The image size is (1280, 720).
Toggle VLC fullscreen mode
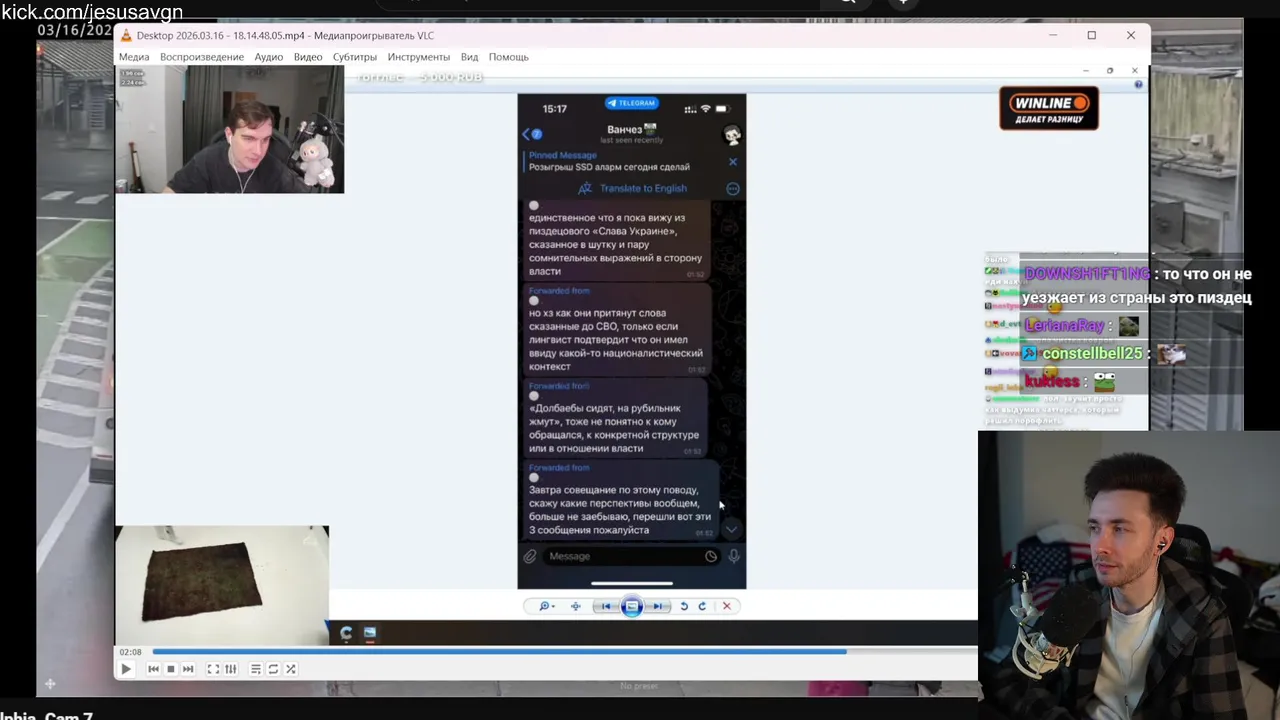(213, 669)
